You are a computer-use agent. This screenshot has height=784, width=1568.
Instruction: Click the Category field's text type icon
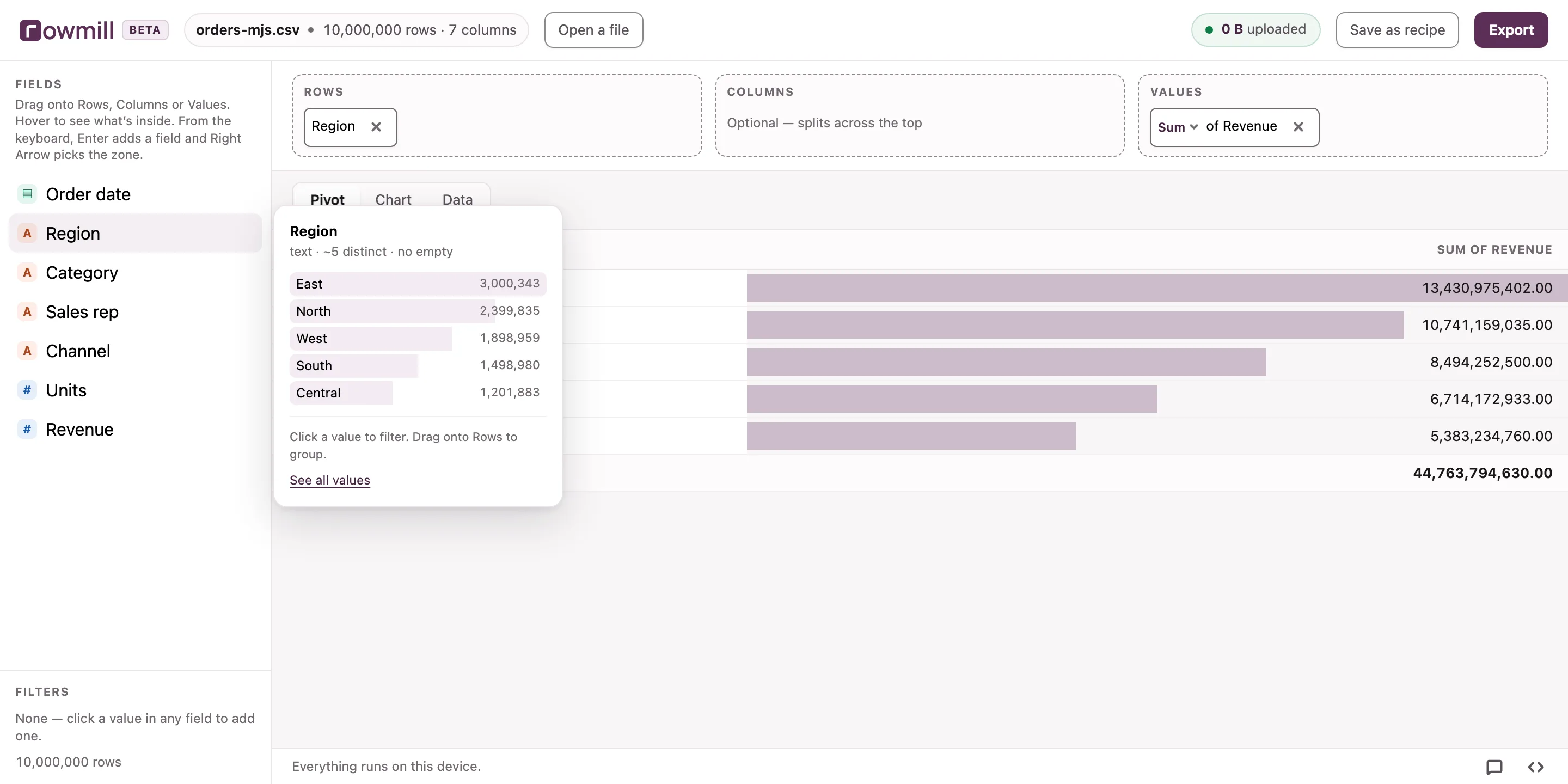point(27,273)
